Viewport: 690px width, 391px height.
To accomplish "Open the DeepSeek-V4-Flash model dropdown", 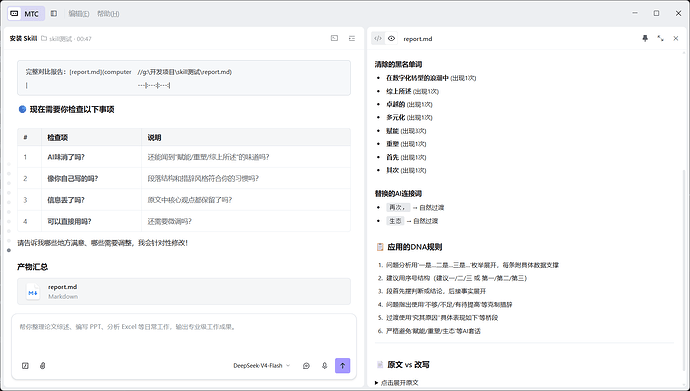I will 261,365.
